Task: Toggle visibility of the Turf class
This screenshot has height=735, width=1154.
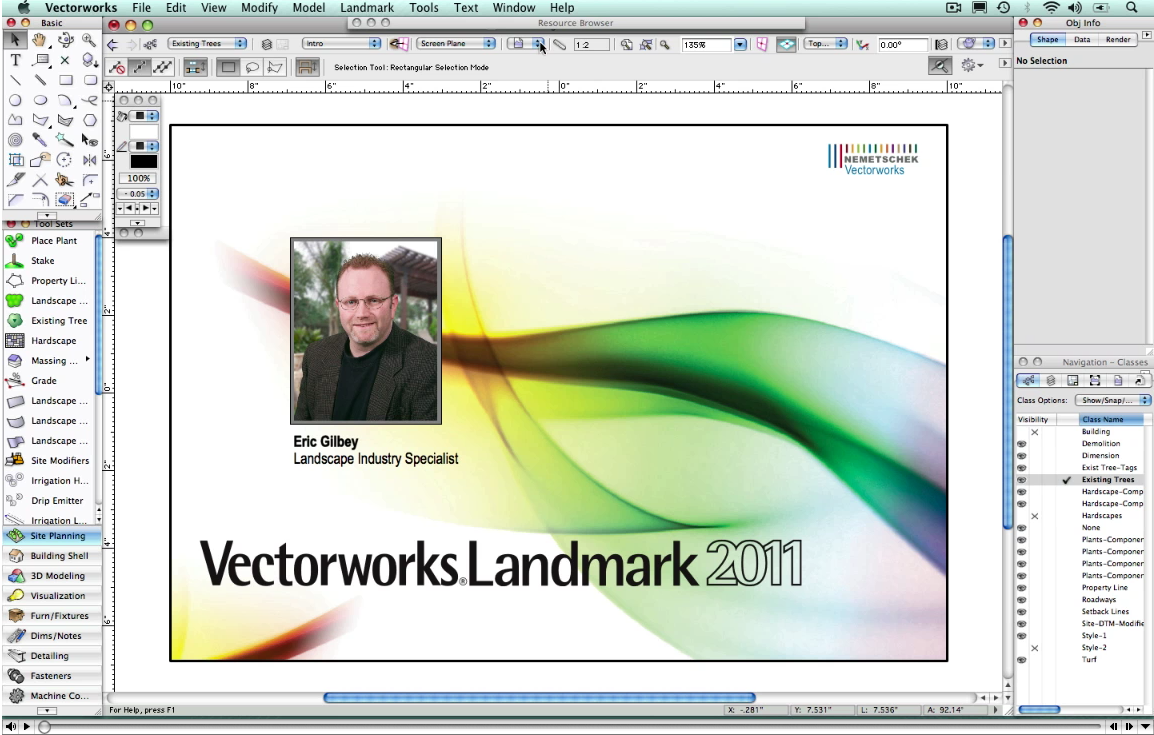Action: (x=1022, y=660)
